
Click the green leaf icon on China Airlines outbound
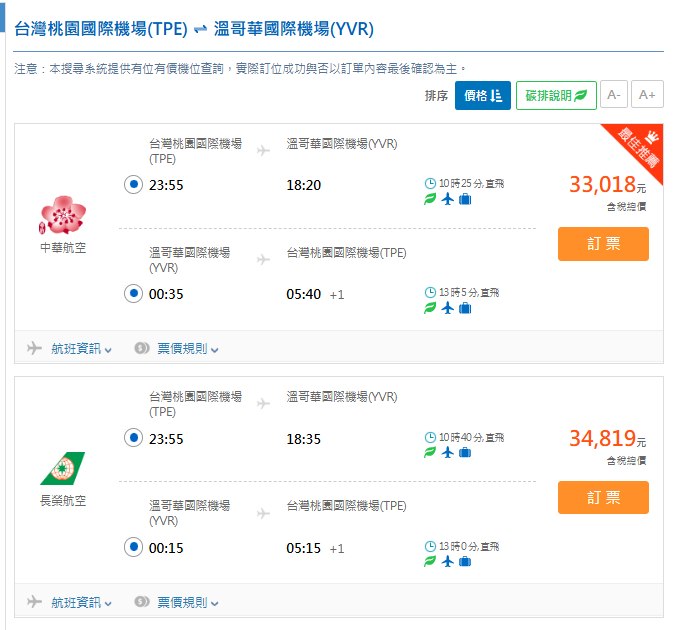pos(430,199)
